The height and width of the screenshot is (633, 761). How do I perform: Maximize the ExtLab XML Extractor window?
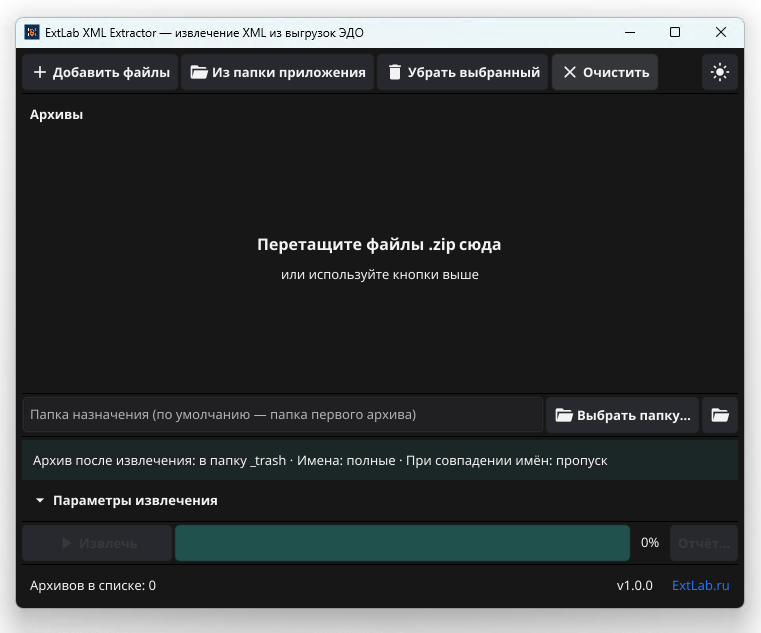pos(675,33)
